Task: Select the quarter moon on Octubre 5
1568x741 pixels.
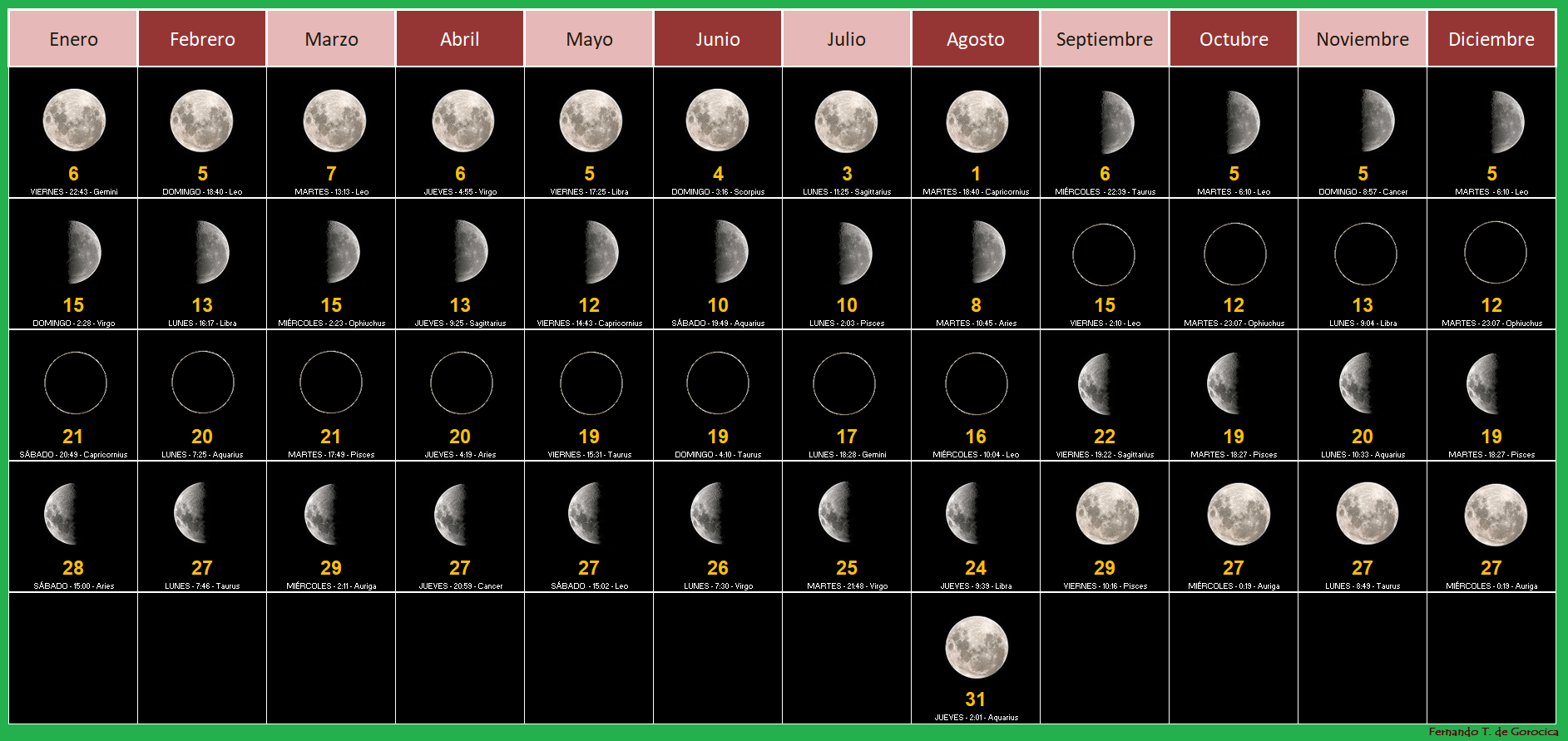Action: 1241,122
